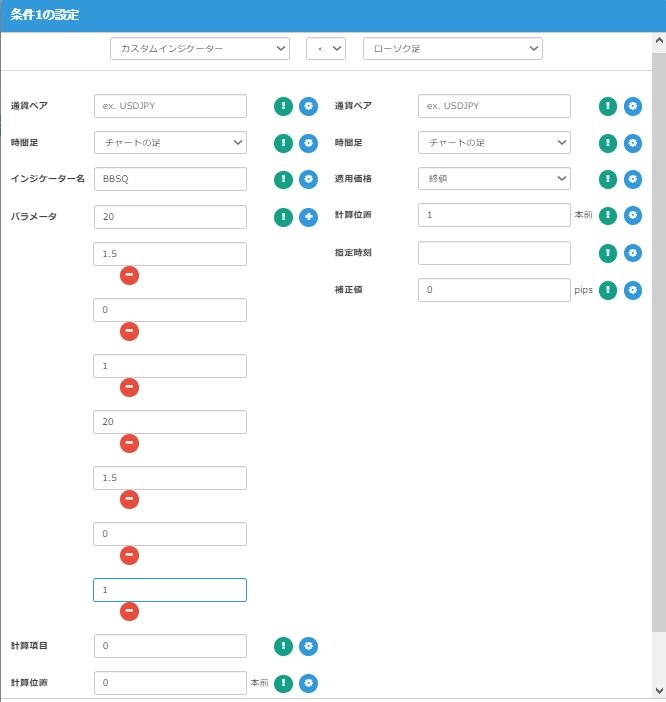The width and height of the screenshot is (666, 702).
Task: Click green info icon for 適用価格
Action: pyautogui.click(x=608, y=180)
